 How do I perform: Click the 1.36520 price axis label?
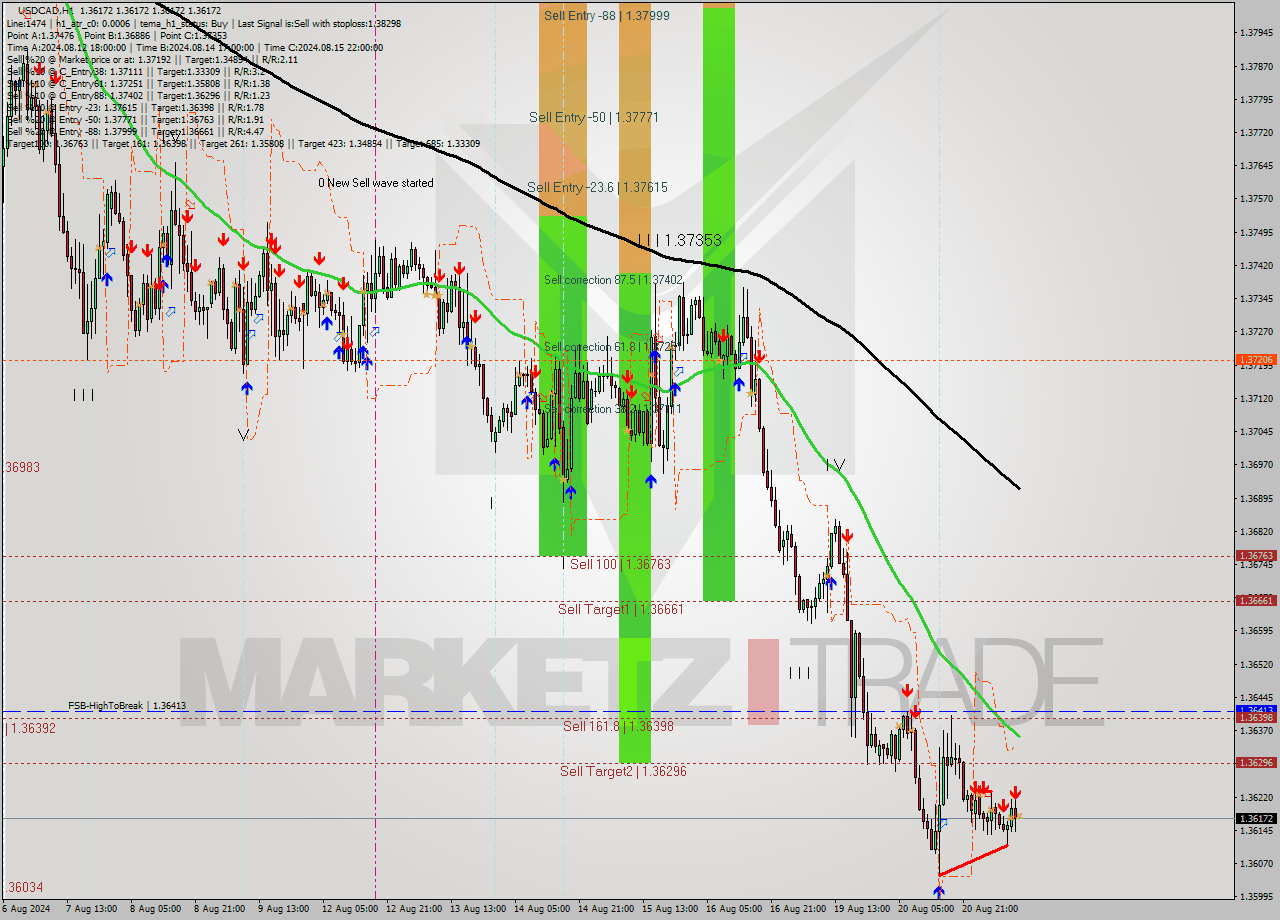[x=1255, y=664]
